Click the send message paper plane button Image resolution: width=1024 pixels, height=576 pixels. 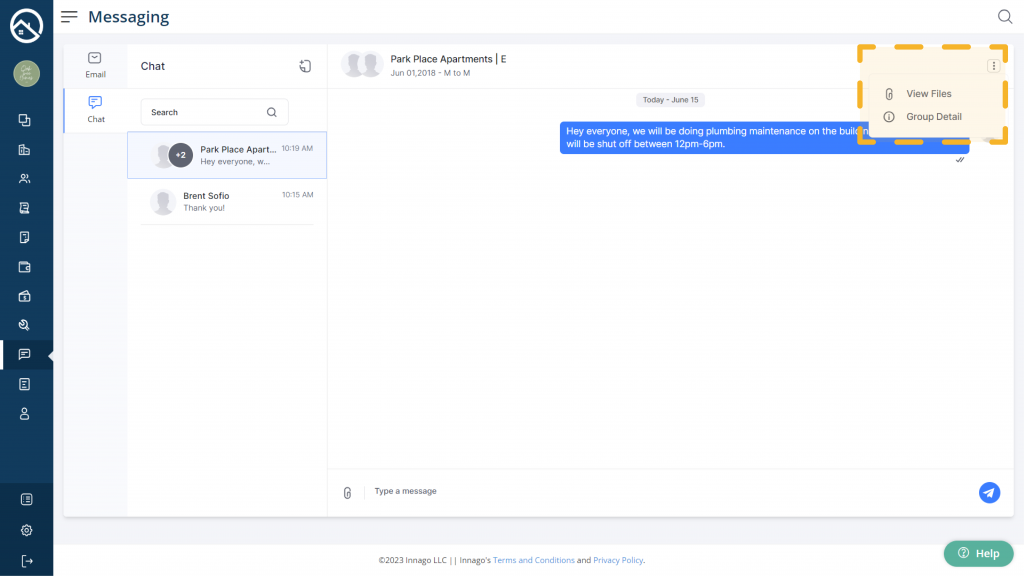pos(989,492)
